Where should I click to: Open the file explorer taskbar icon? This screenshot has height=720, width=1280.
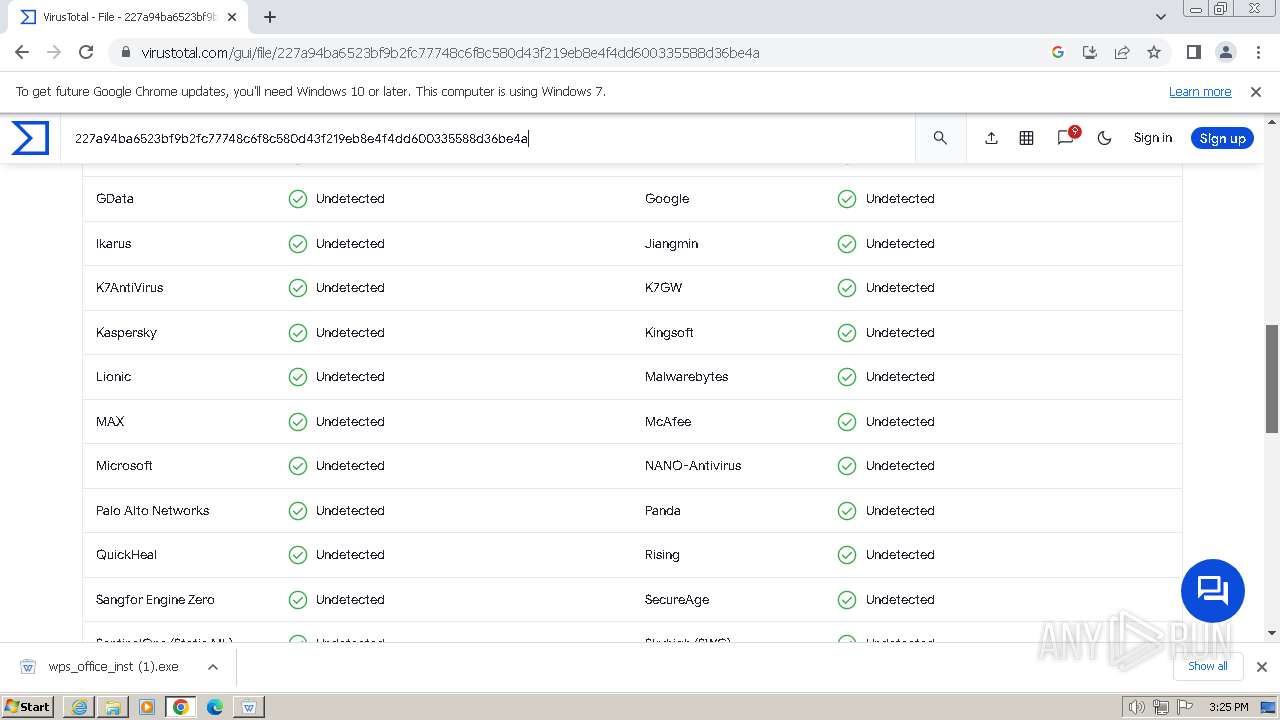point(113,706)
